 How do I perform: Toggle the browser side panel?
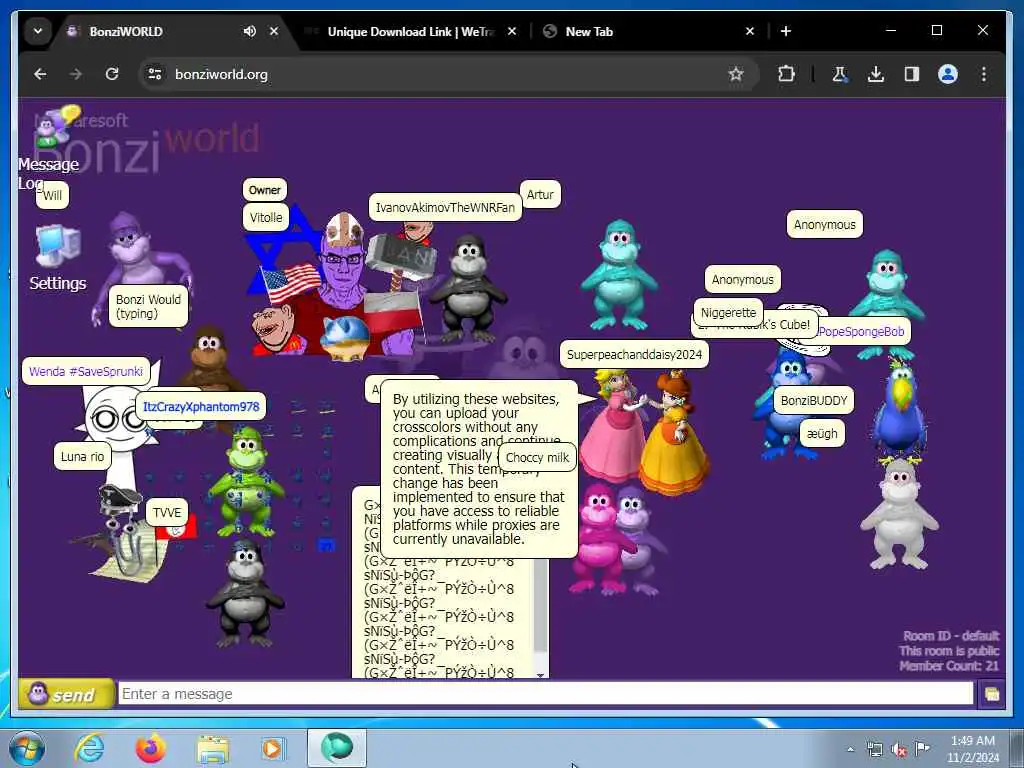(912, 74)
